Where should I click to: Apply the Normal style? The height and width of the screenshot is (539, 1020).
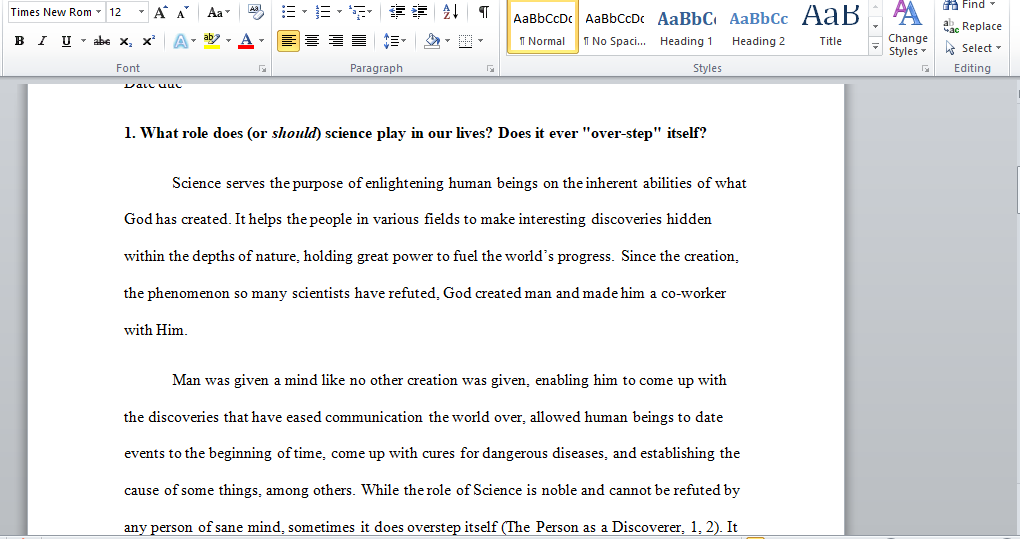coord(543,26)
